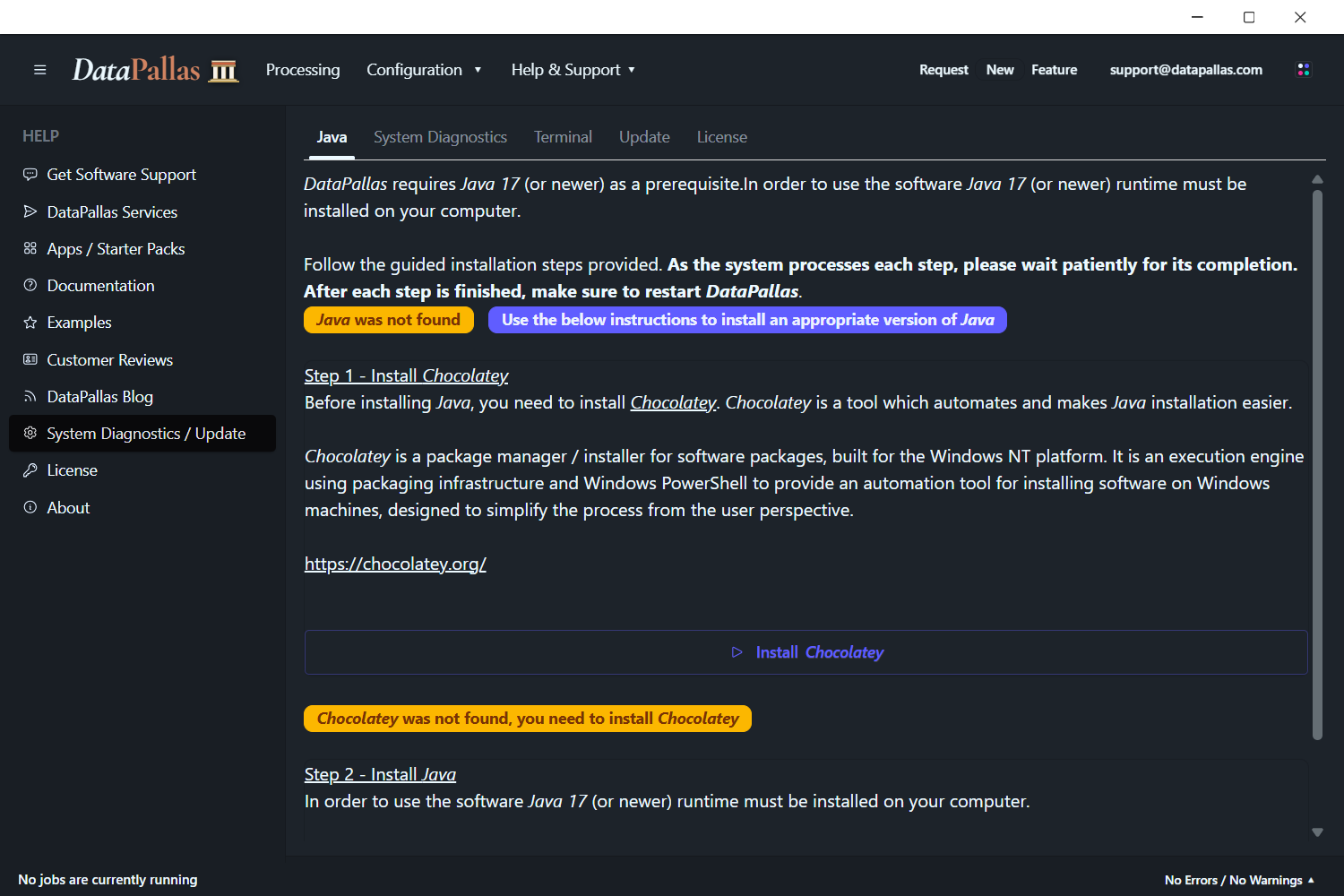The image size is (1344, 896).
Task: Click the DataPallas logo
Action: 155,70
